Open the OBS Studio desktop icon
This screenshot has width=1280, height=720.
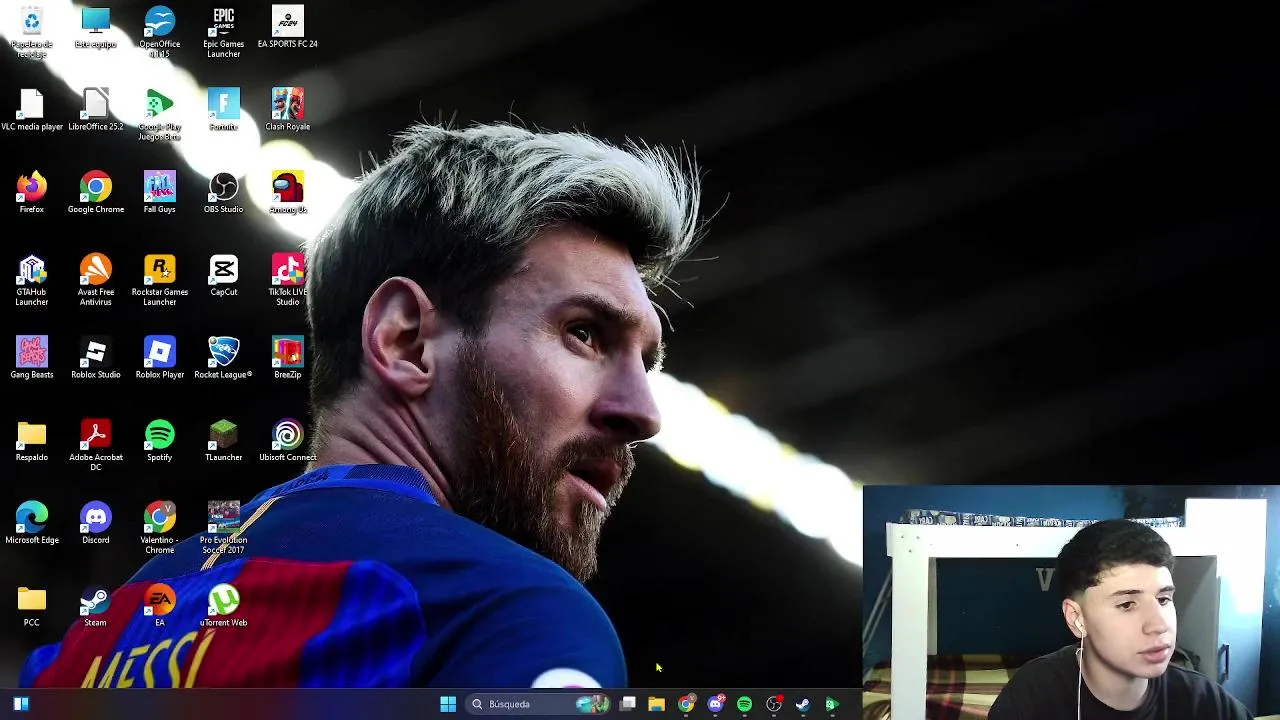tap(224, 193)
